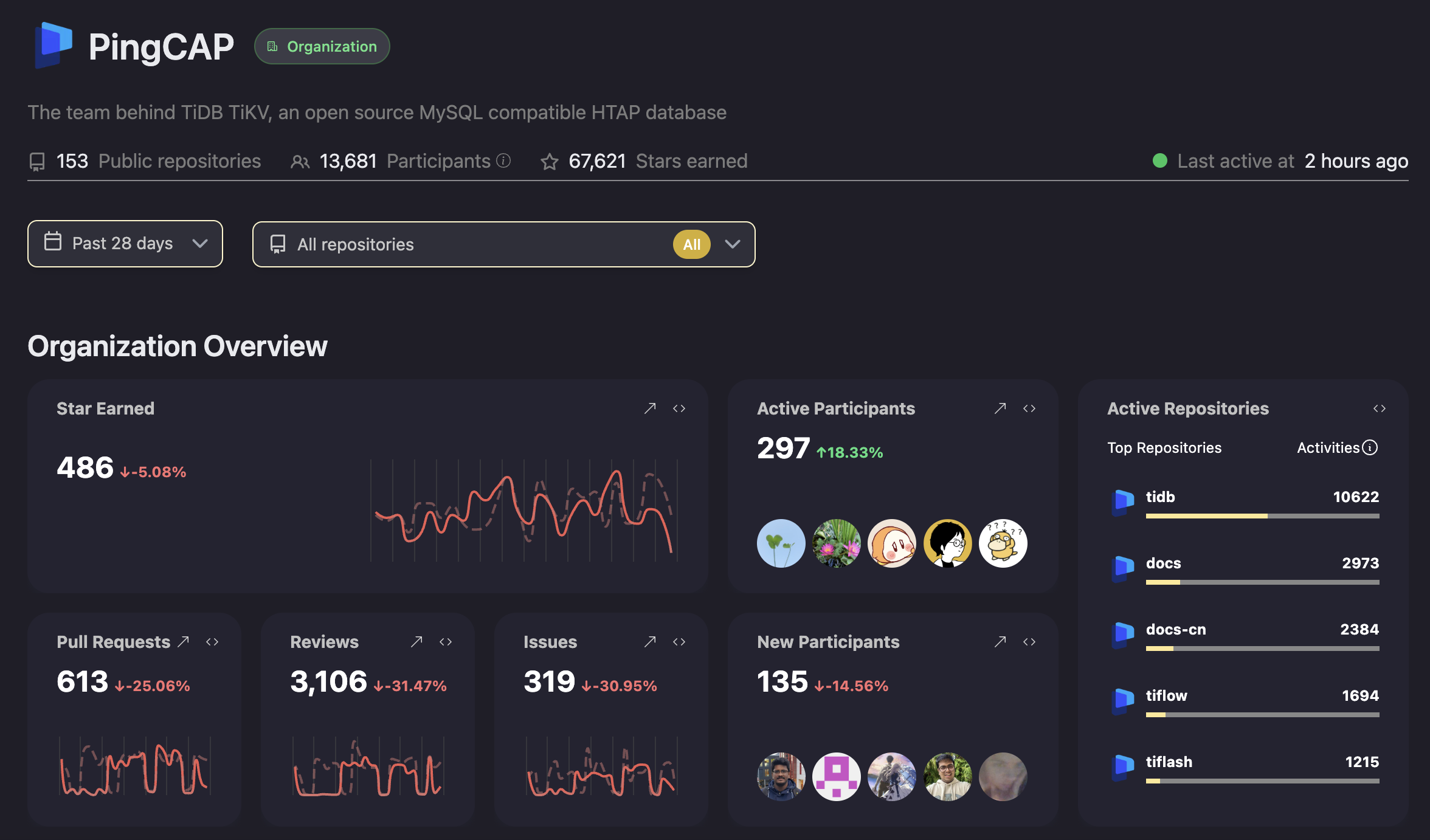Click the tidb activity progress bar
1430x840 pixels.
point(1263,516)
